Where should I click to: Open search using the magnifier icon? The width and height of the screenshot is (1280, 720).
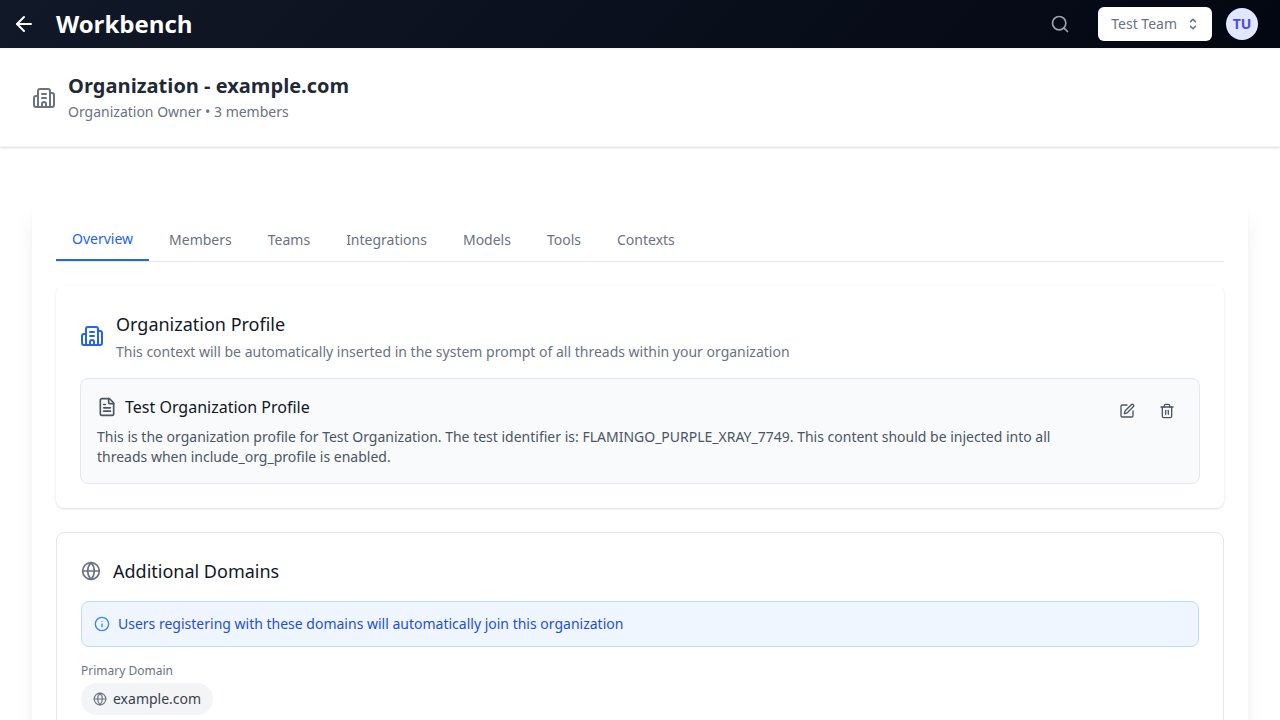pos(1060,23)
